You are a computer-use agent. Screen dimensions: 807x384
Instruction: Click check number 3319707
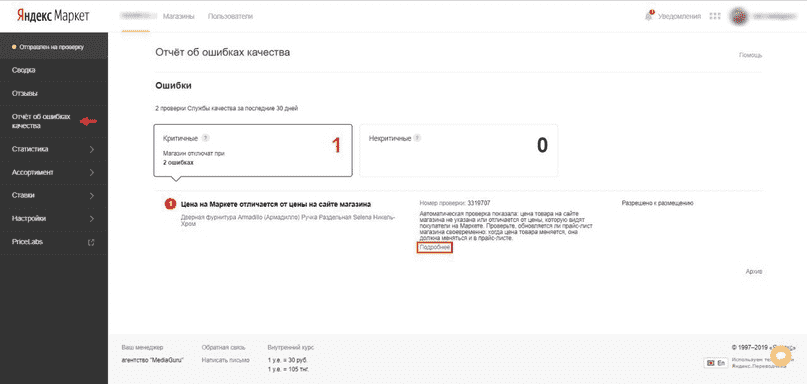(479, 203)
